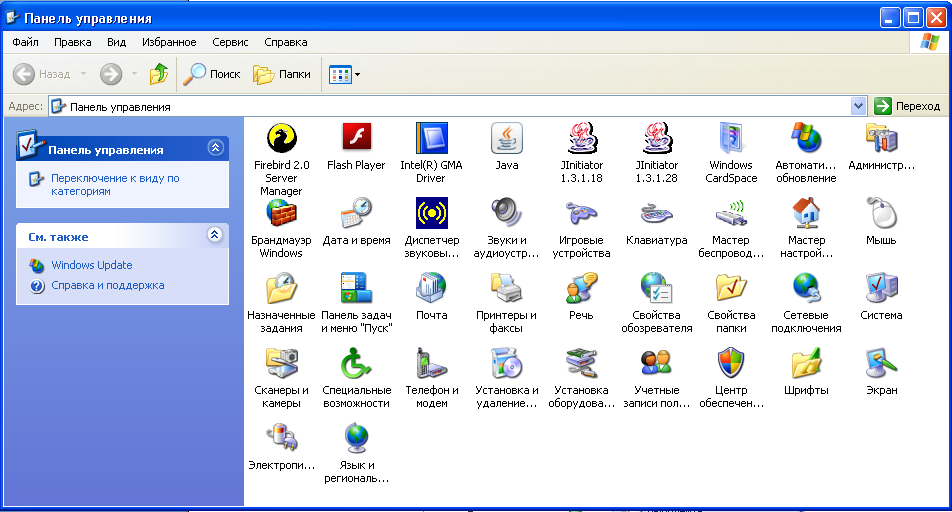Open the Справка menu

coord(285,42)
